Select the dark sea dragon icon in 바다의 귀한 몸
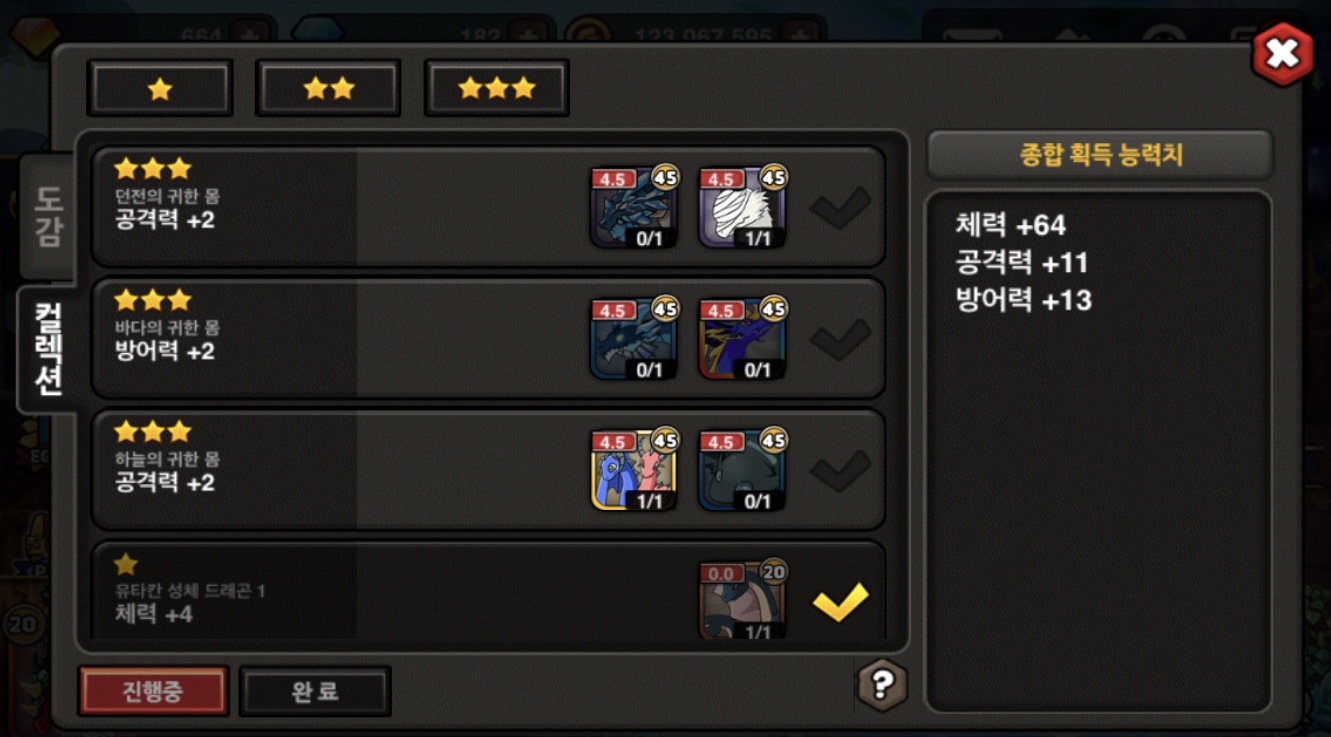The height and width of the screenshot is (737, 1331). [634, 339]
